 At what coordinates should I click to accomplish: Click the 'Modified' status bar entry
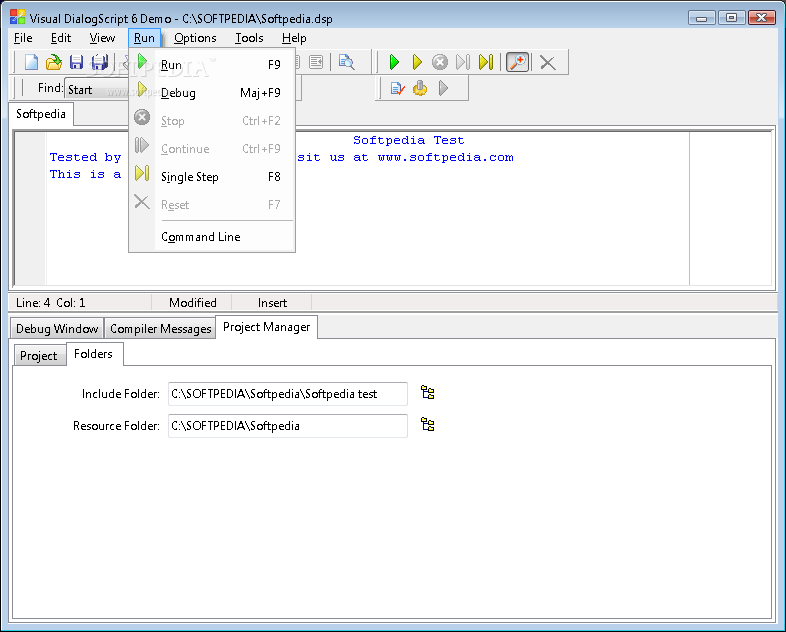(x=192, y=303)
